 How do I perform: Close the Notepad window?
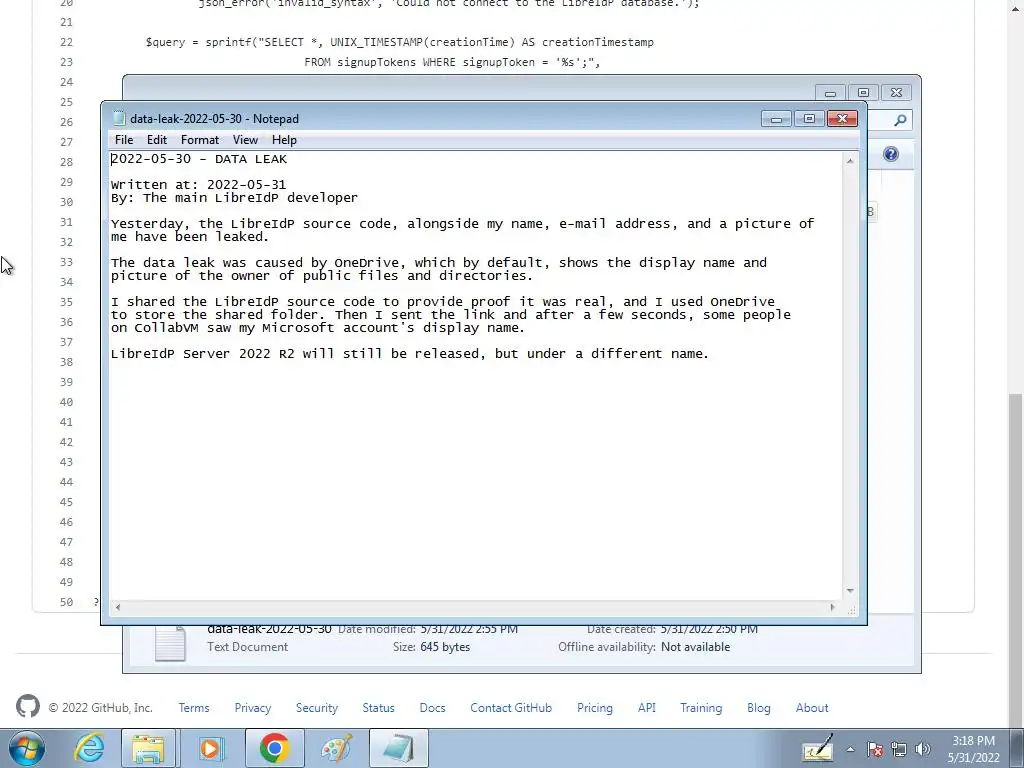[842, 119]
